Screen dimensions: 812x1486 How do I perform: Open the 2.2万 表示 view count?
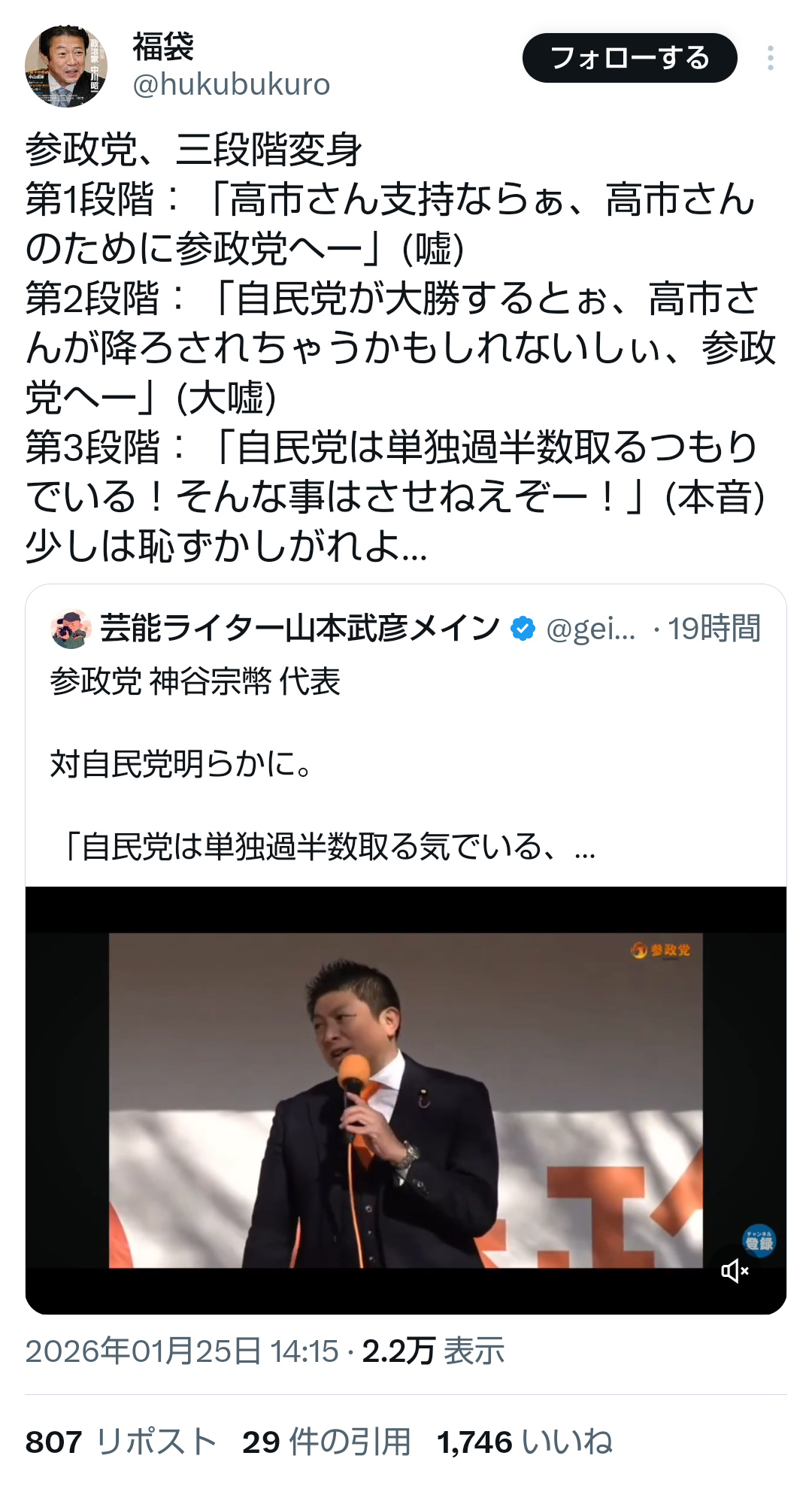tap(433, 1351)
